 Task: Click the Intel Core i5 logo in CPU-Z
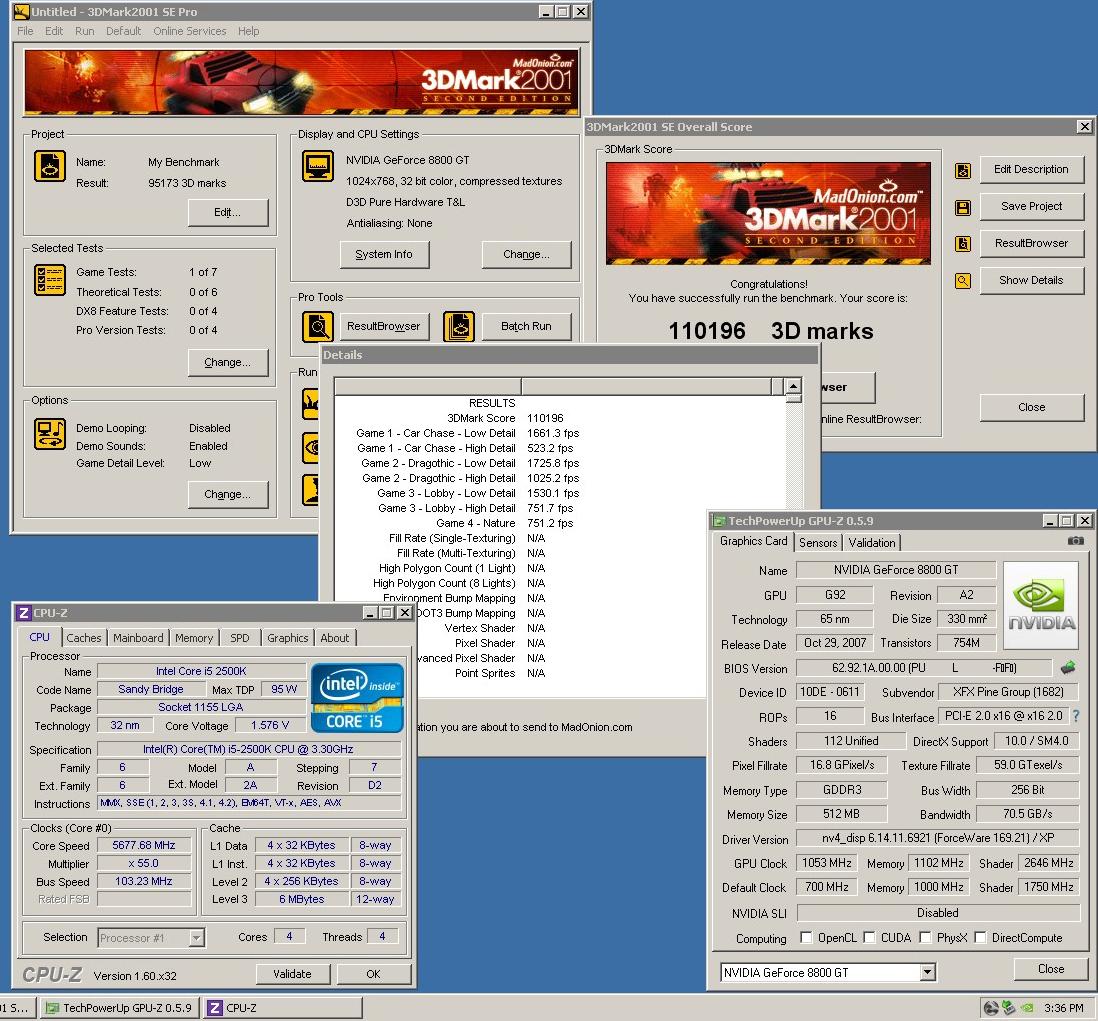[357, 697]
